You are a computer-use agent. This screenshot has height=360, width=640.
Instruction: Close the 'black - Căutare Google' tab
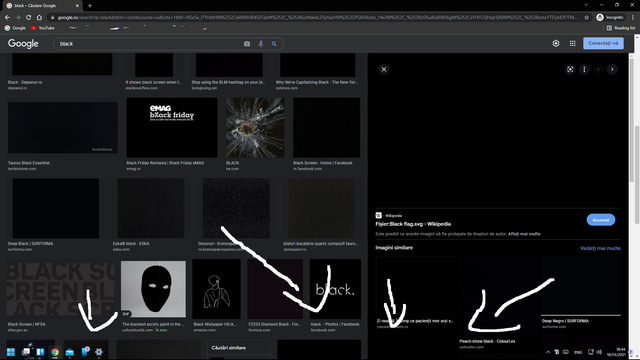[77, 6]
